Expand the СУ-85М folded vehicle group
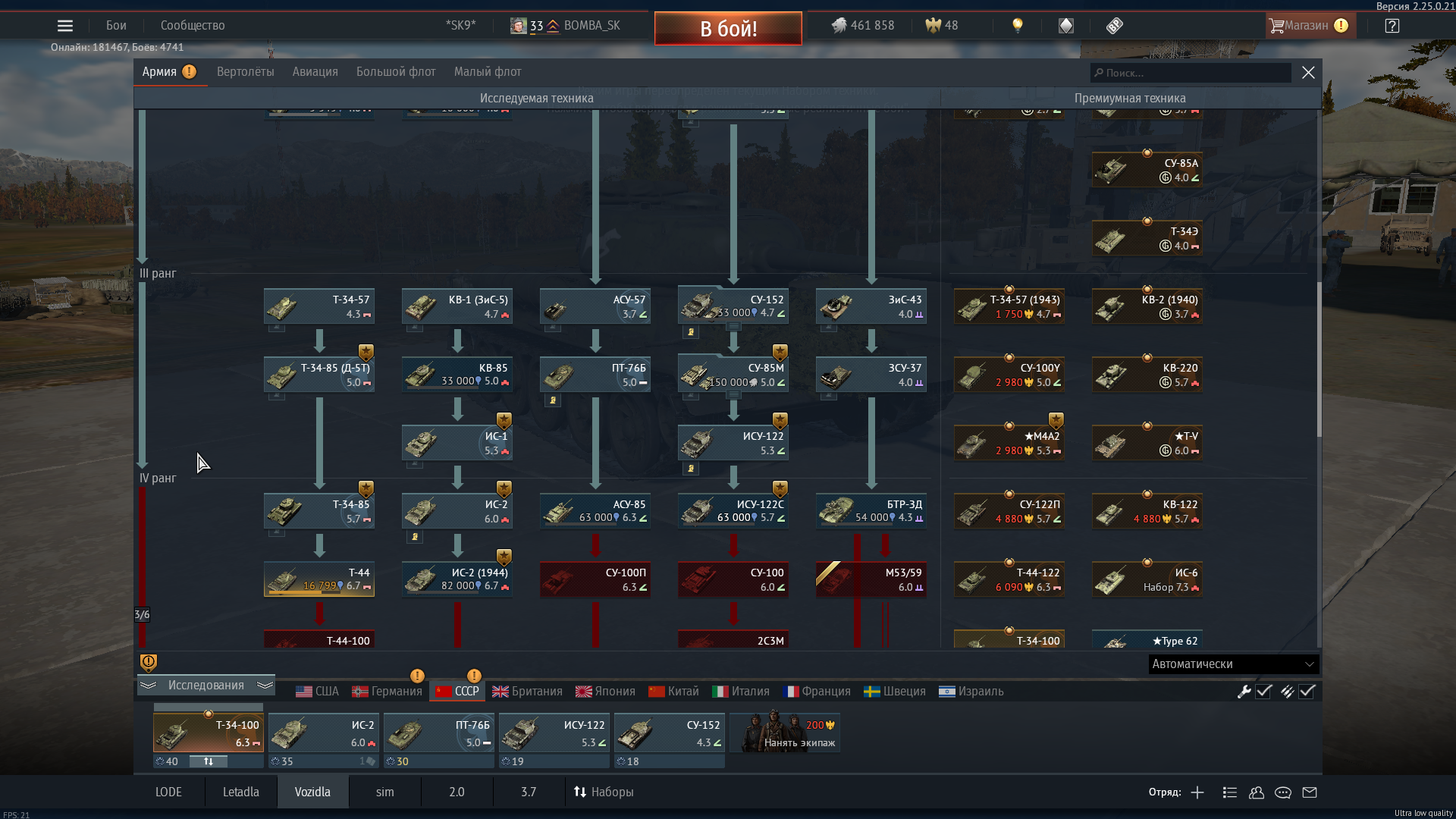The height and width of the screenshot is (819, 1456). click(733, 395)
